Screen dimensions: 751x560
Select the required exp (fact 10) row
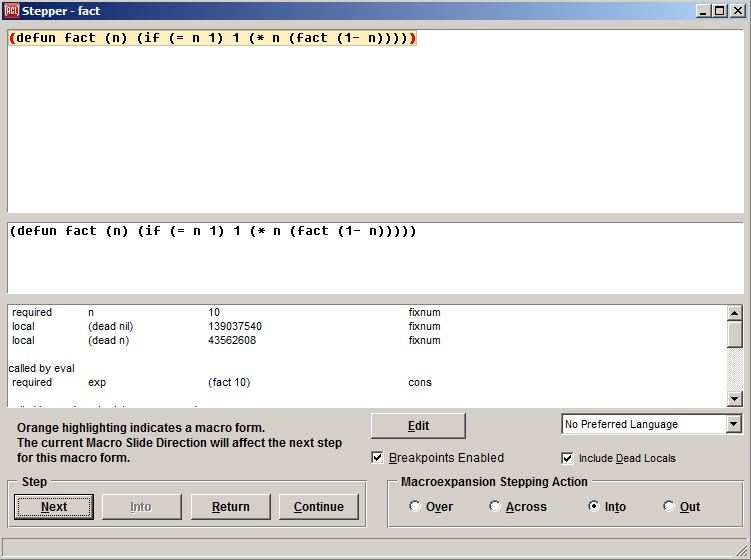coord(226,382)
